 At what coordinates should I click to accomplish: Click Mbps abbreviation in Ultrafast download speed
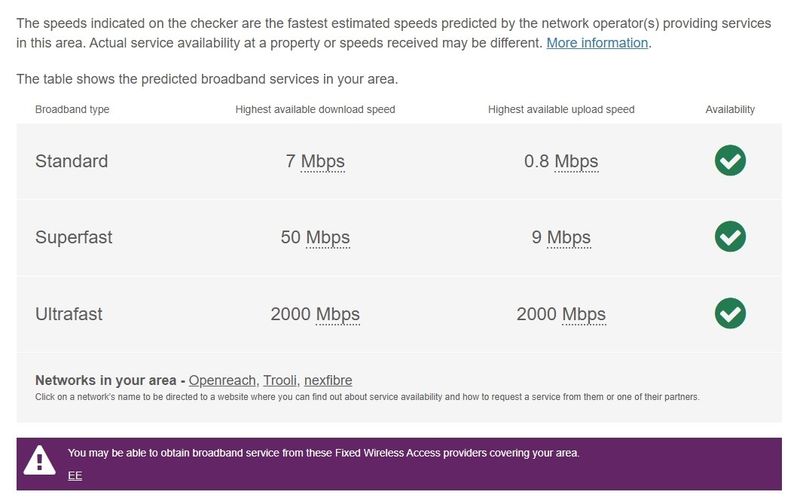tap(338, 314)
